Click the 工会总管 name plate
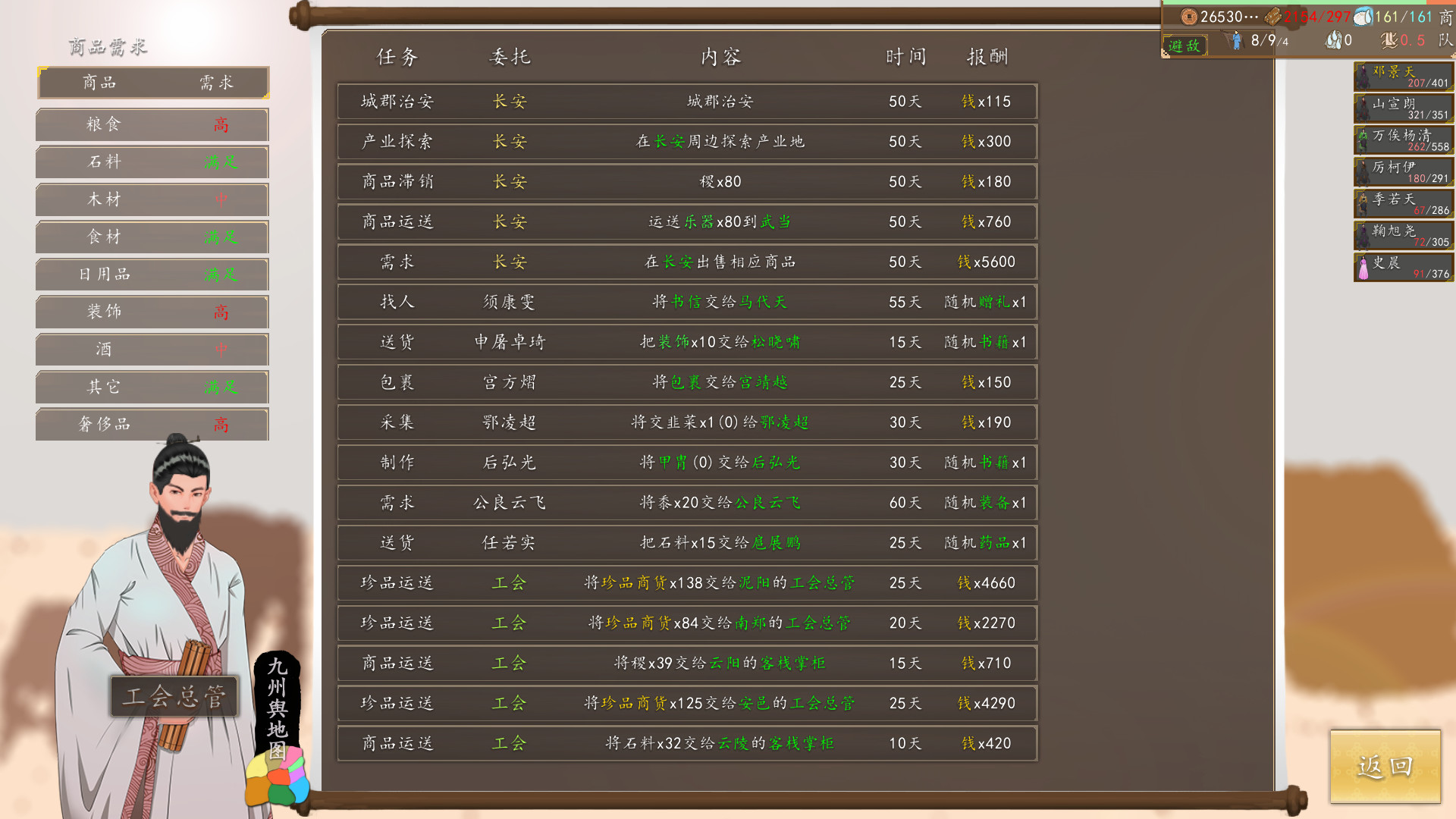This screenshot has width=1456, height=819. (174, 696)
